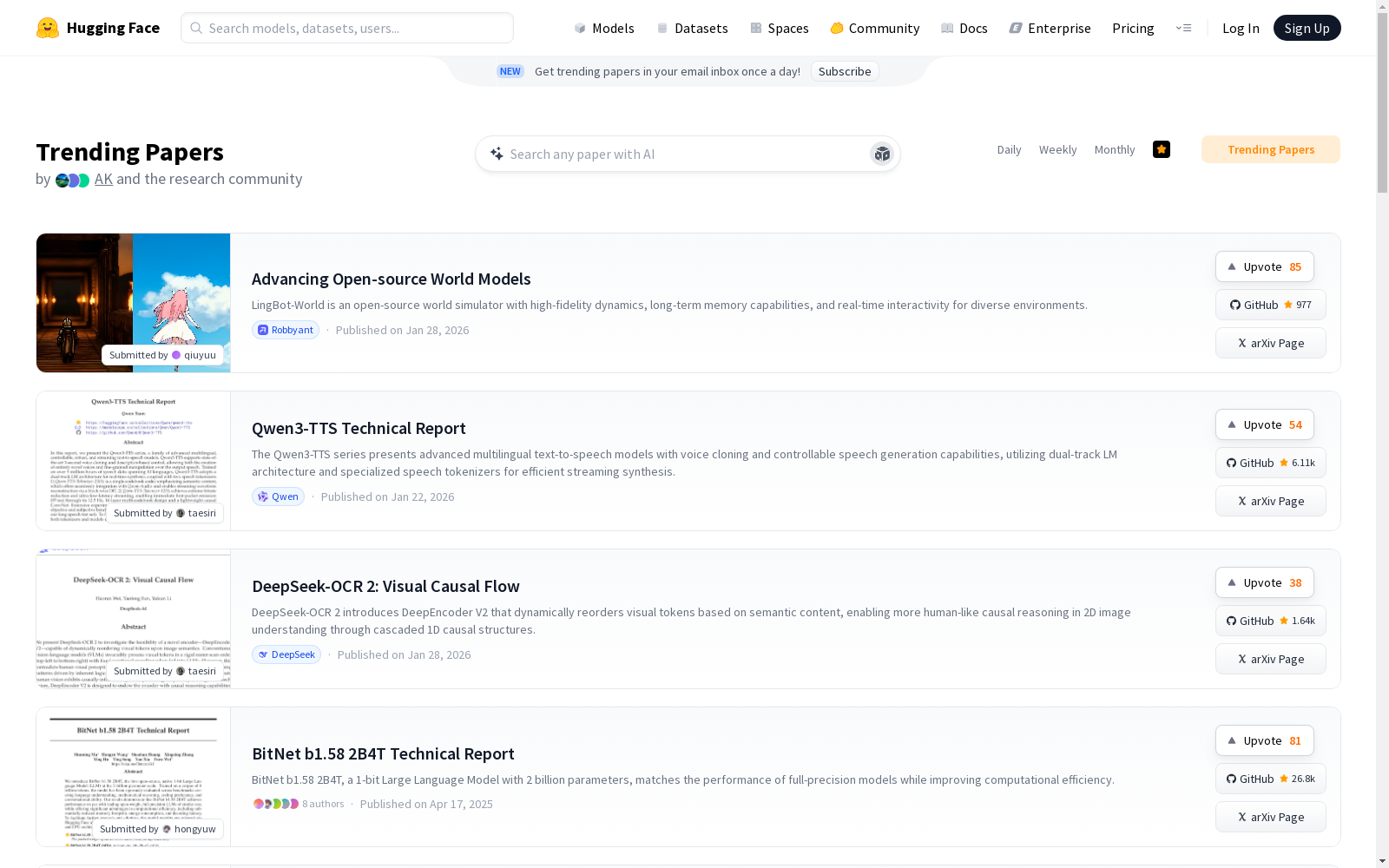Click the Trending Papers highlighted button
This screenshot has width=1389, height=868.
click(x=1271, y=149)
